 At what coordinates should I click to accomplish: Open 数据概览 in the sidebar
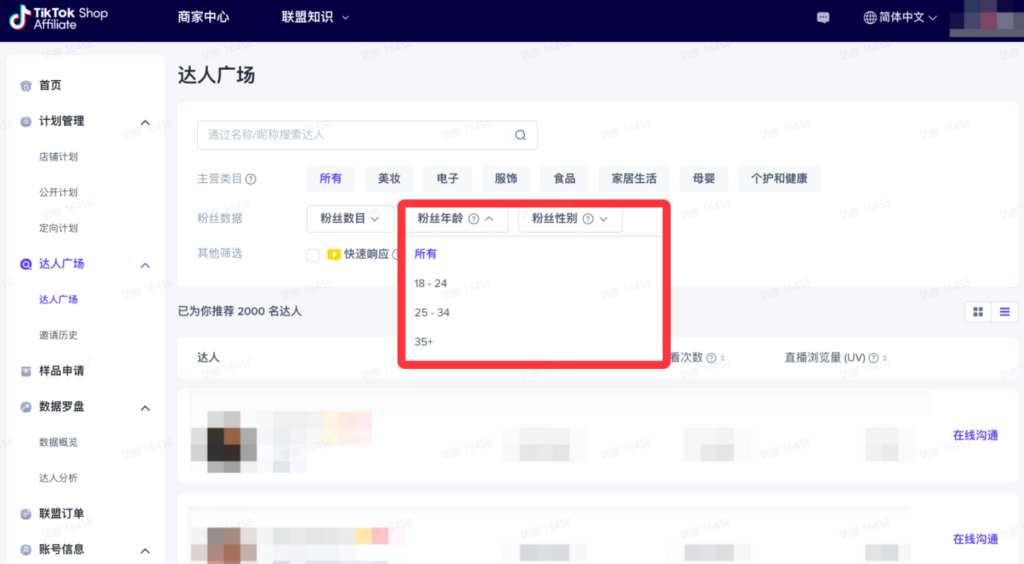(58, 443)
